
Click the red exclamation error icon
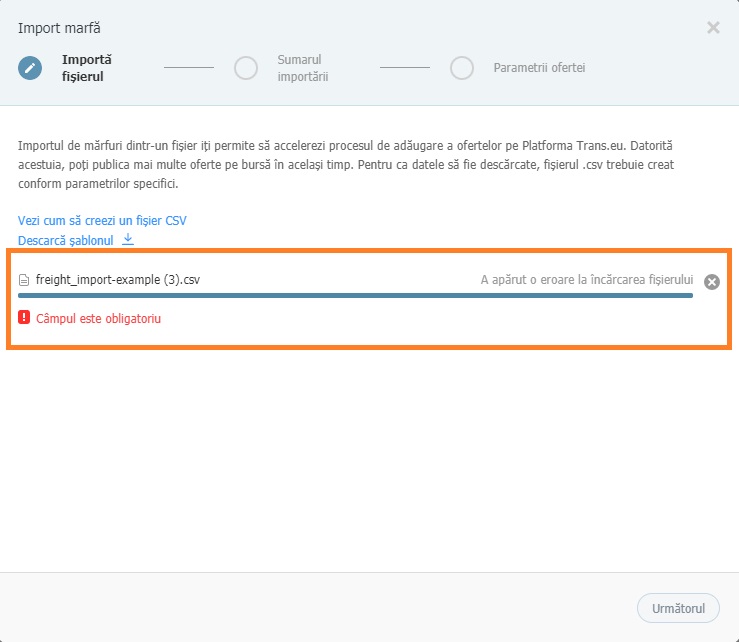pyautogui.click(x=24, y=317)
